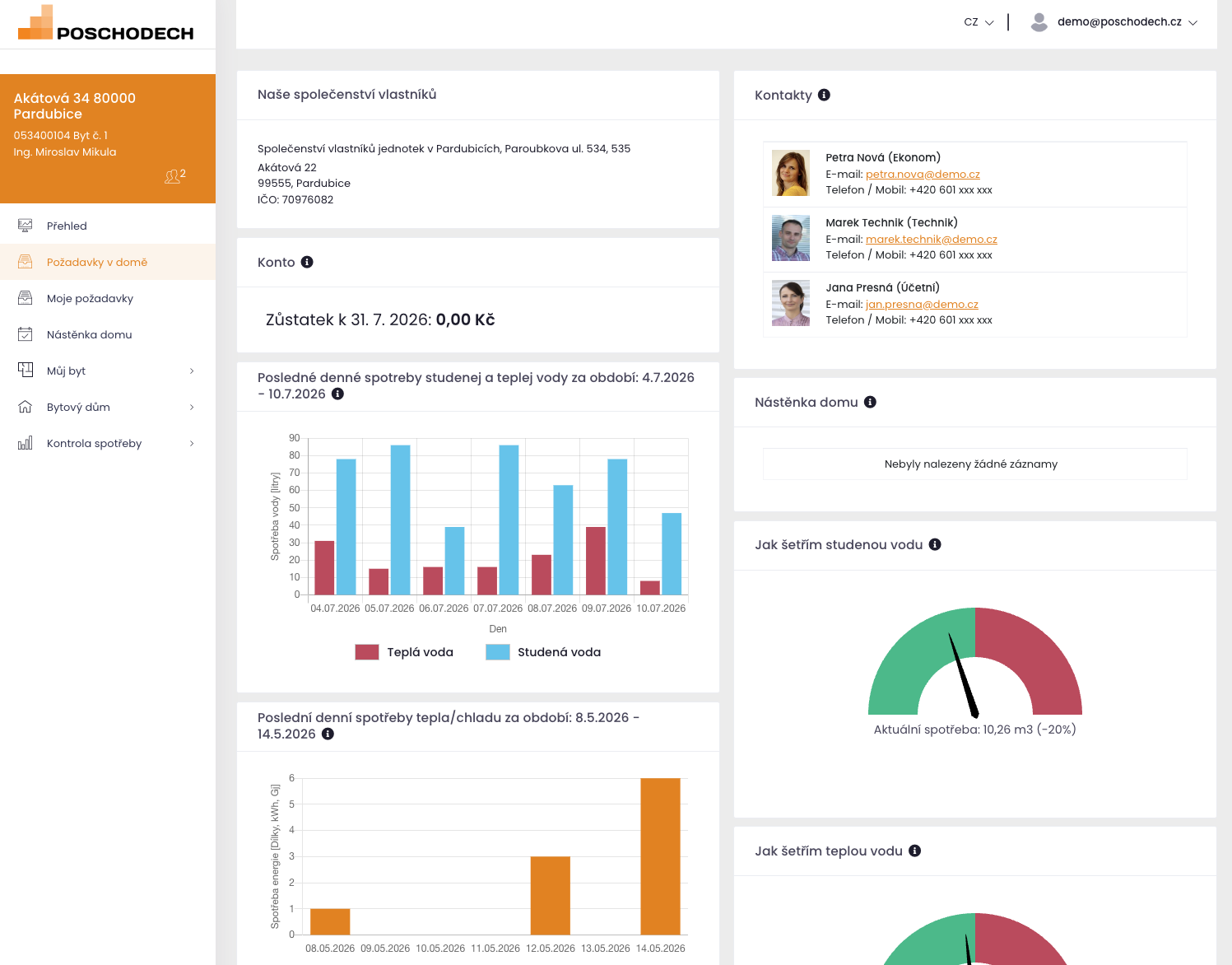Click the user avatar icon in header

pos(1039,22)
